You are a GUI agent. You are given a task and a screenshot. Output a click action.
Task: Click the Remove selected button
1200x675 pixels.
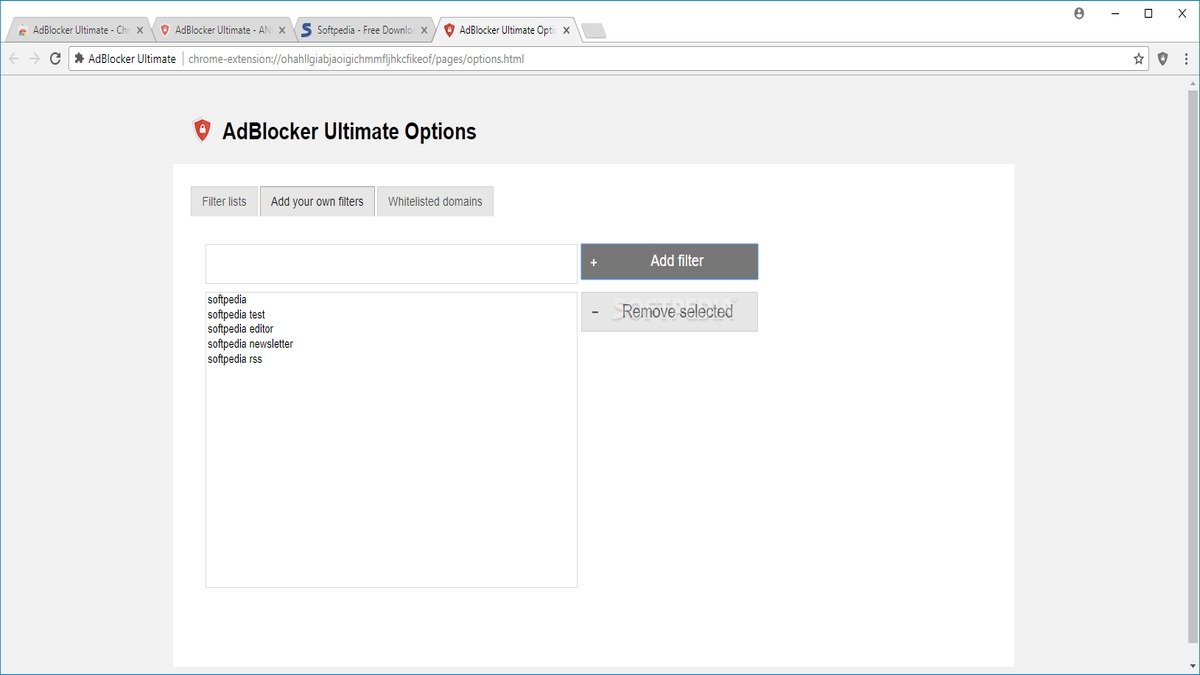click(669, 312)
